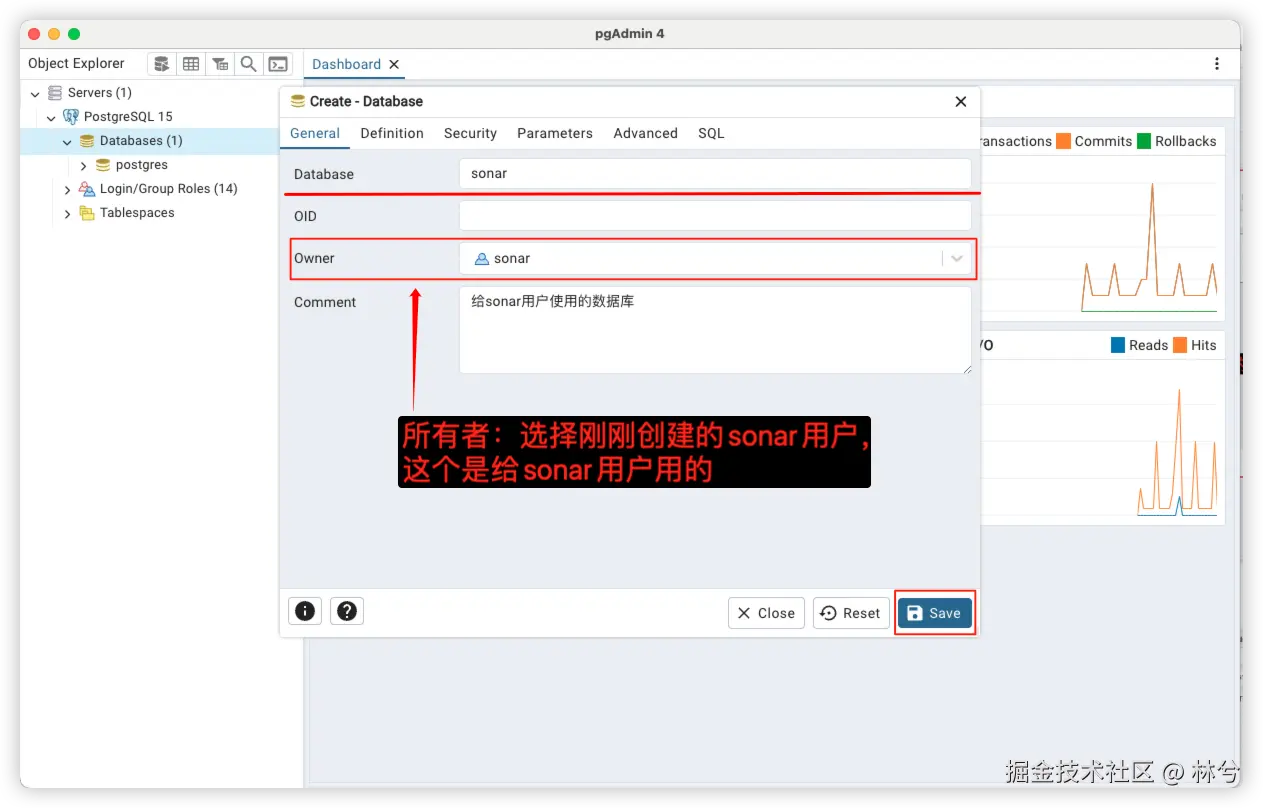Expand the Tablespaces node
Image resolution: width=1263 pixels, height=808 pixels.
coord(67,213)
